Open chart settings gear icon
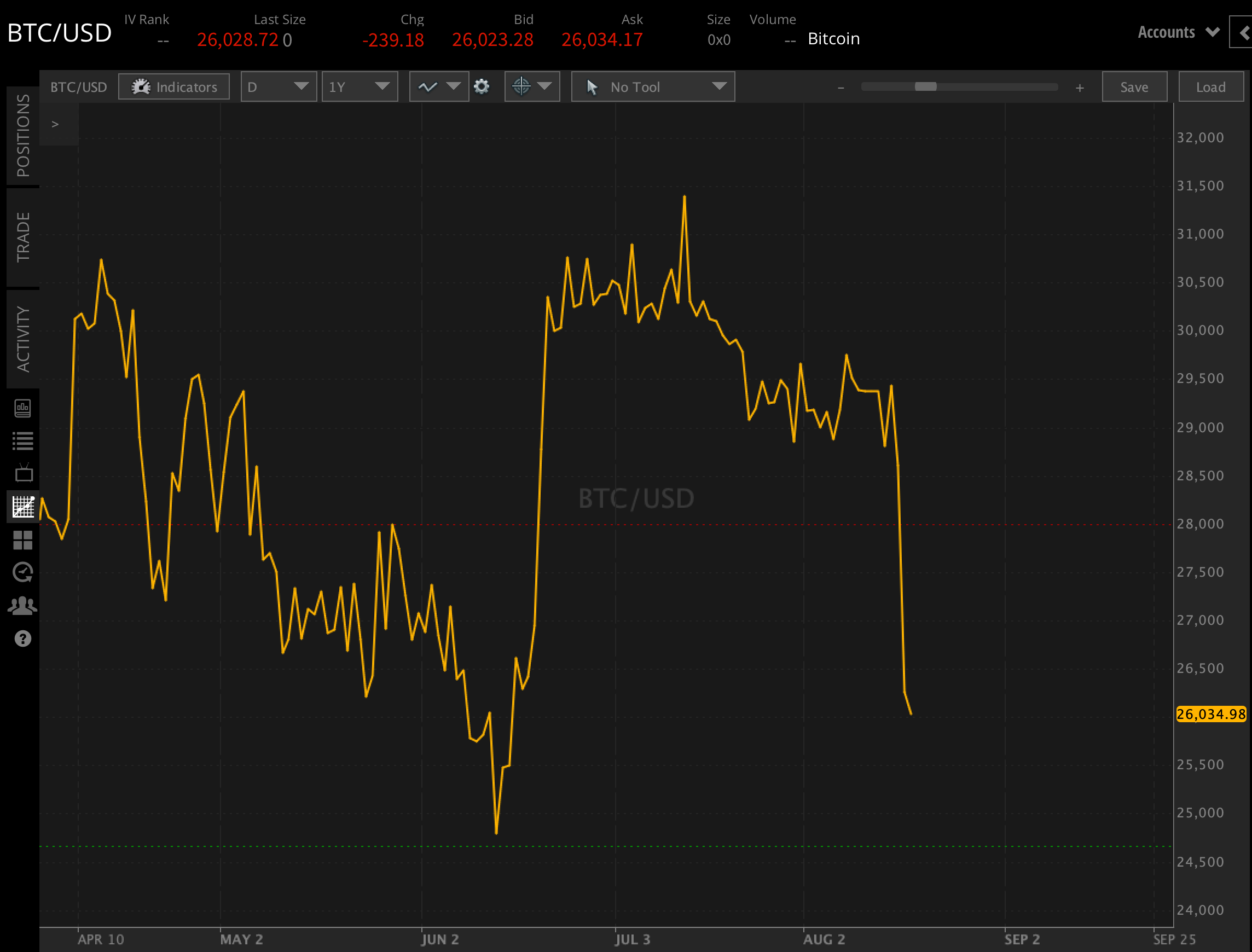 (x=481, y=86)
